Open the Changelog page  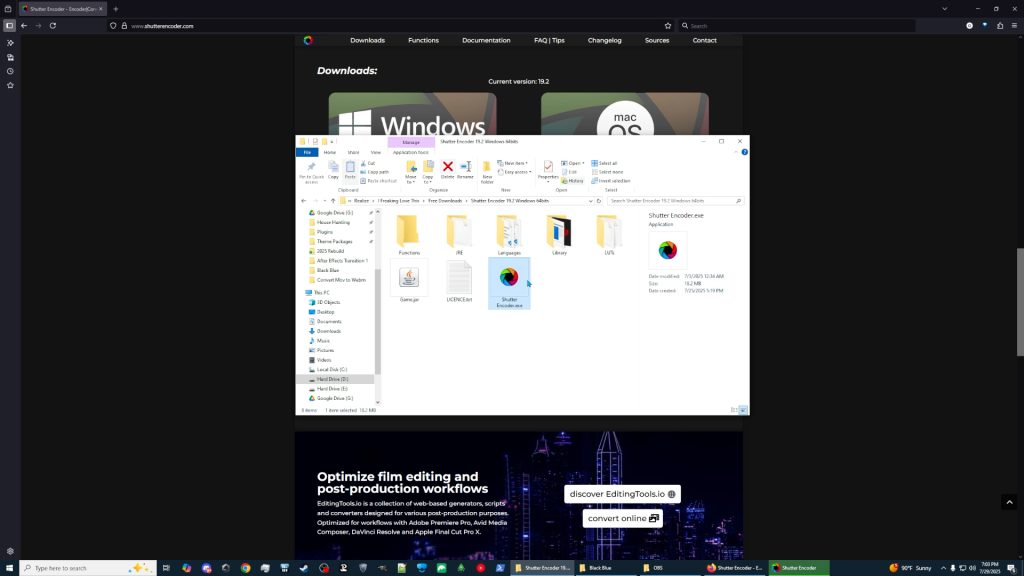coord(604,40)
